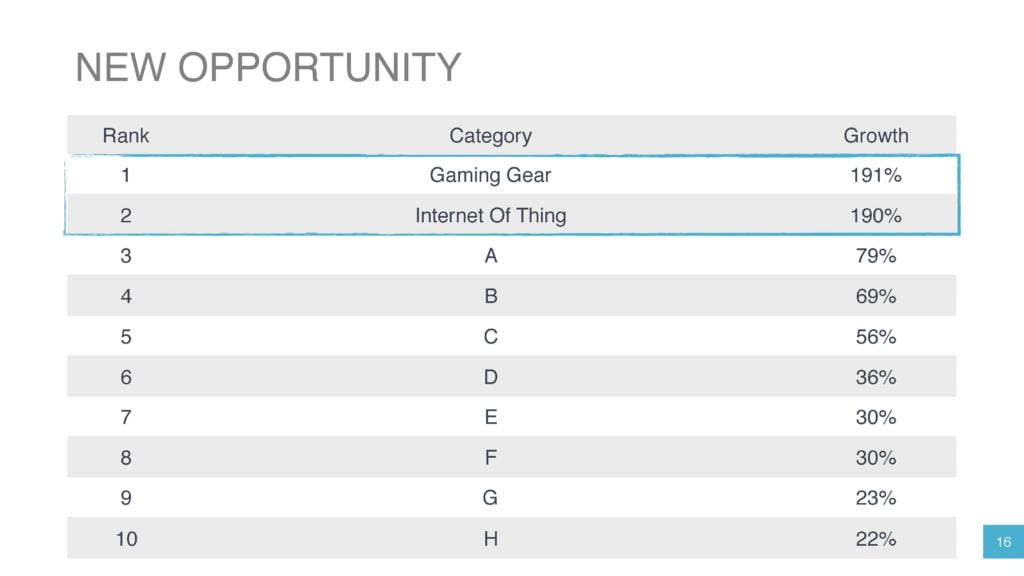Select the Growth column header
This screenshot has height=576, width=1024.
coord(876,135)
